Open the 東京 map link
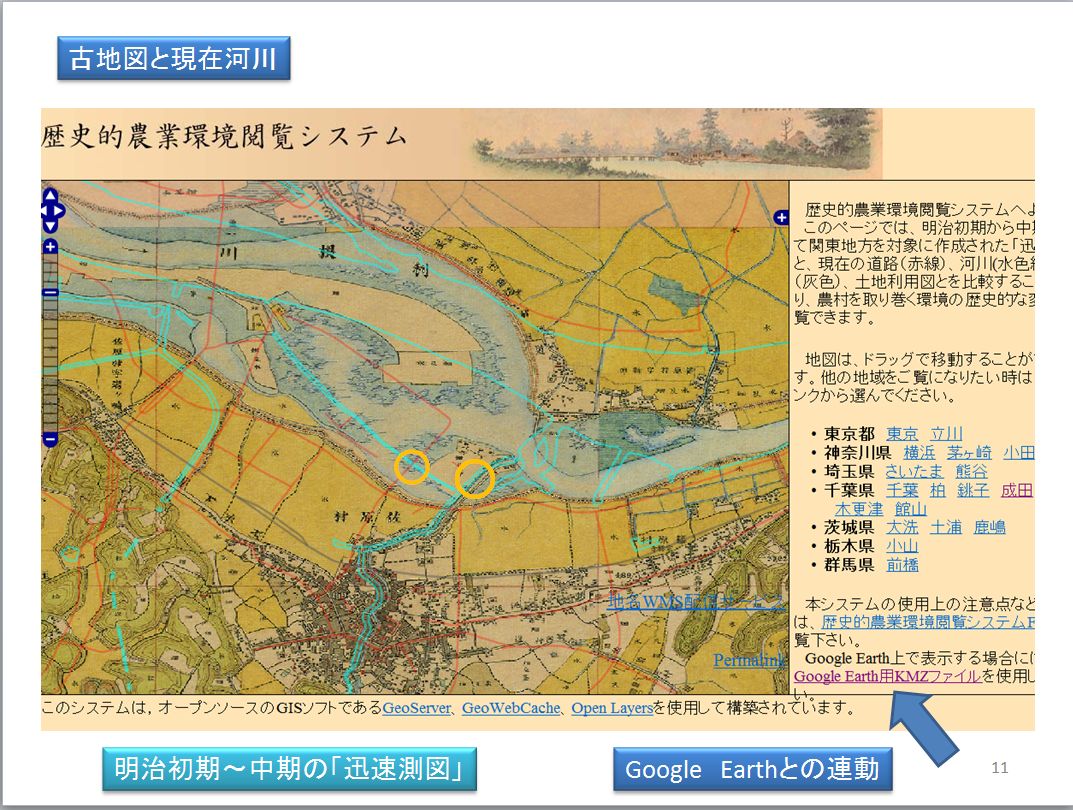1073x810 pixels. click(x=902, y=434)
